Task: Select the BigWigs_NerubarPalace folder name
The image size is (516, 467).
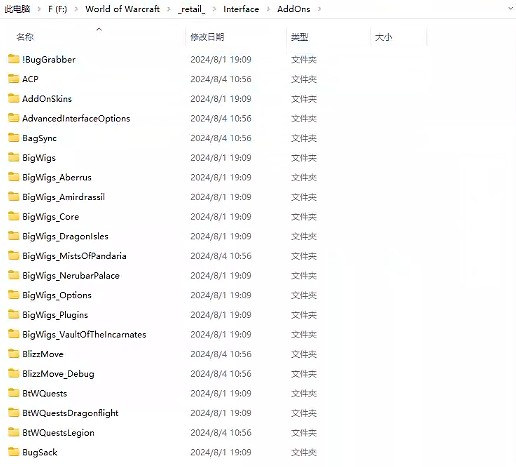Action: point(71,276)
